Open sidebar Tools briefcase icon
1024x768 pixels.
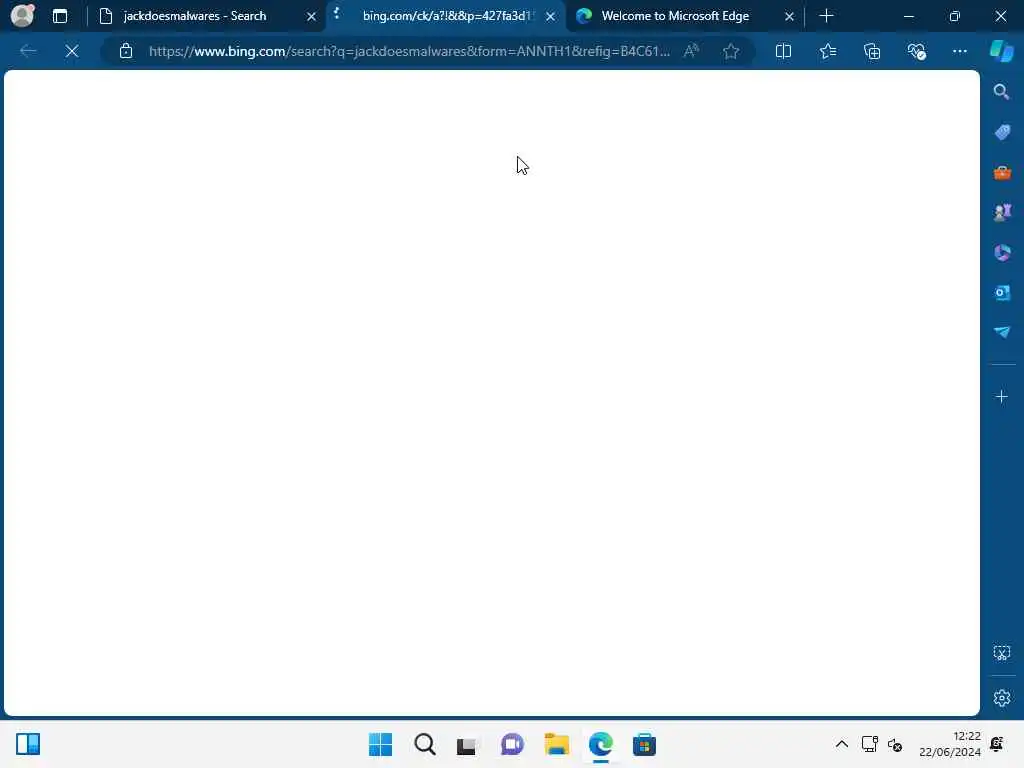point(1002,172)
